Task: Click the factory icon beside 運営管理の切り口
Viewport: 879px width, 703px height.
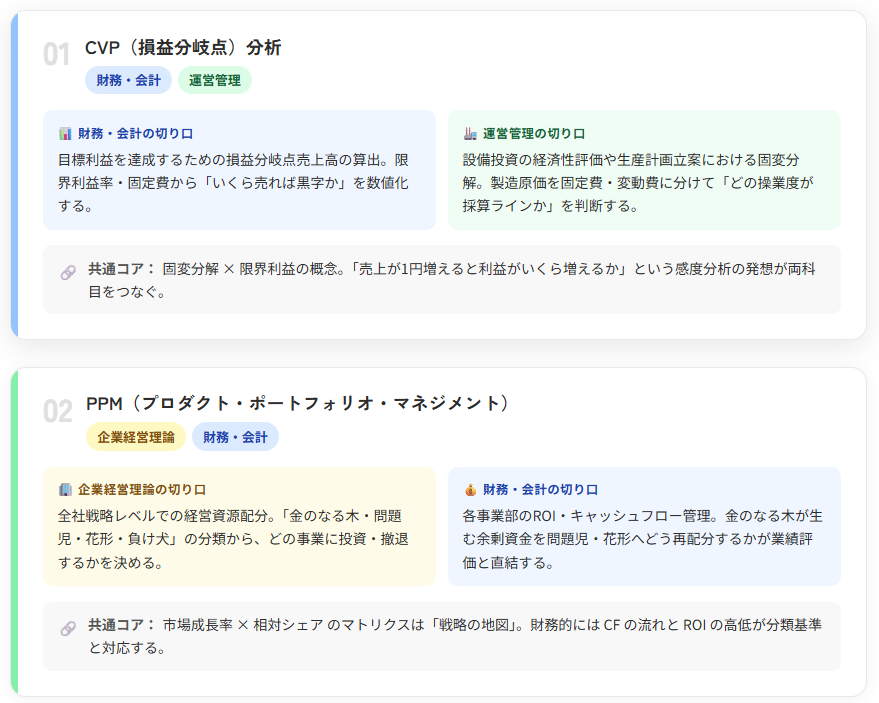Action: point(470,133)
